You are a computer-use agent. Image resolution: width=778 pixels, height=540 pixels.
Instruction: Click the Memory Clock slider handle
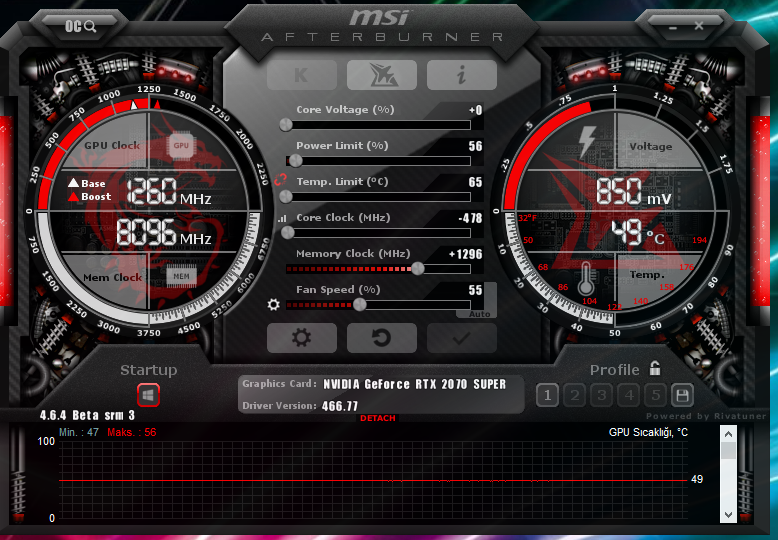(x=418, y=269)
